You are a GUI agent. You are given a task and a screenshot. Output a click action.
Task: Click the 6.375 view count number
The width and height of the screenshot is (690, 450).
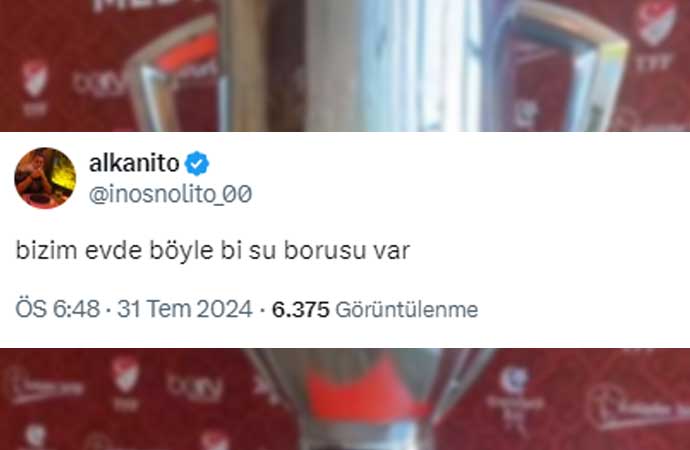tap(301, 309)
